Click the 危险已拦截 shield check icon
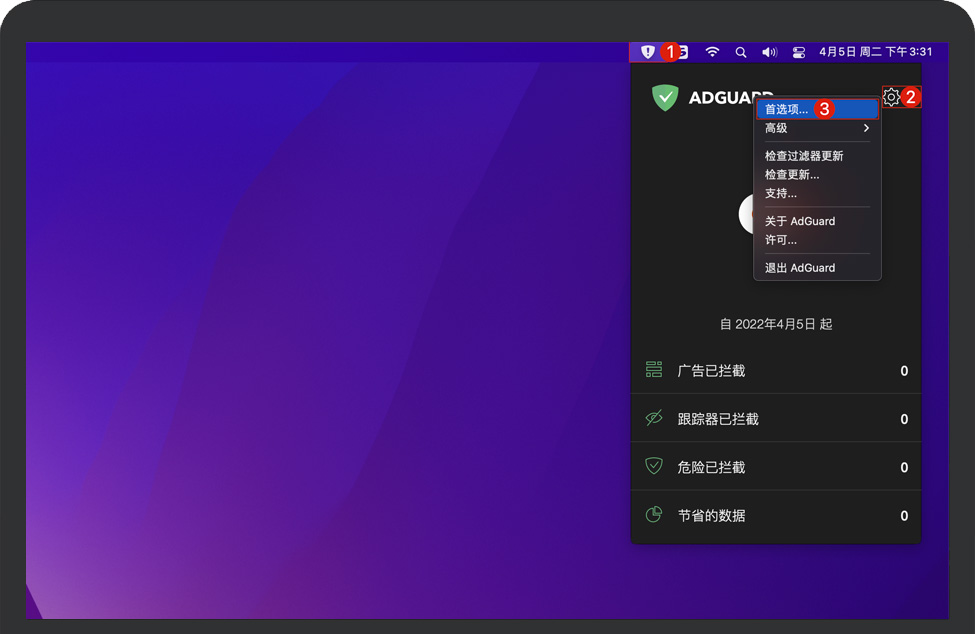975x634 pixels. pos(654,467)
